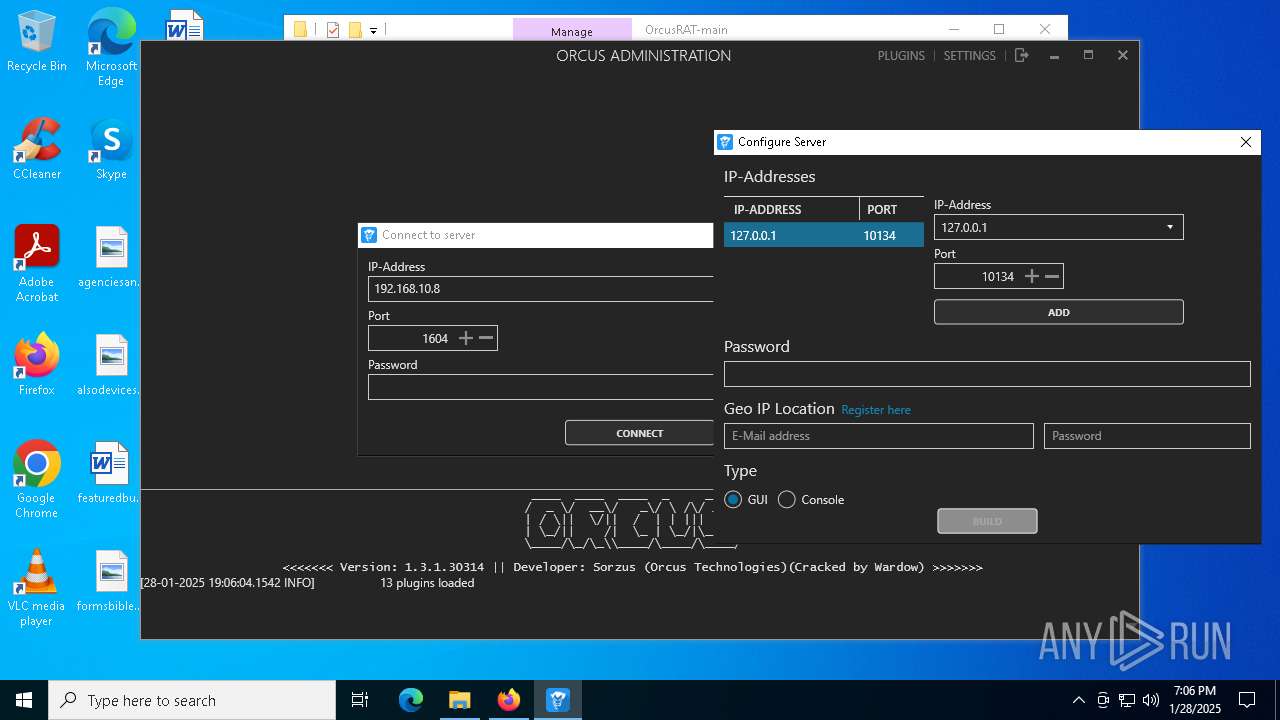This screenshot has height=720, width=1280.
Task: Open Google Chrome desktop shortcut
Action: [37, 480]
